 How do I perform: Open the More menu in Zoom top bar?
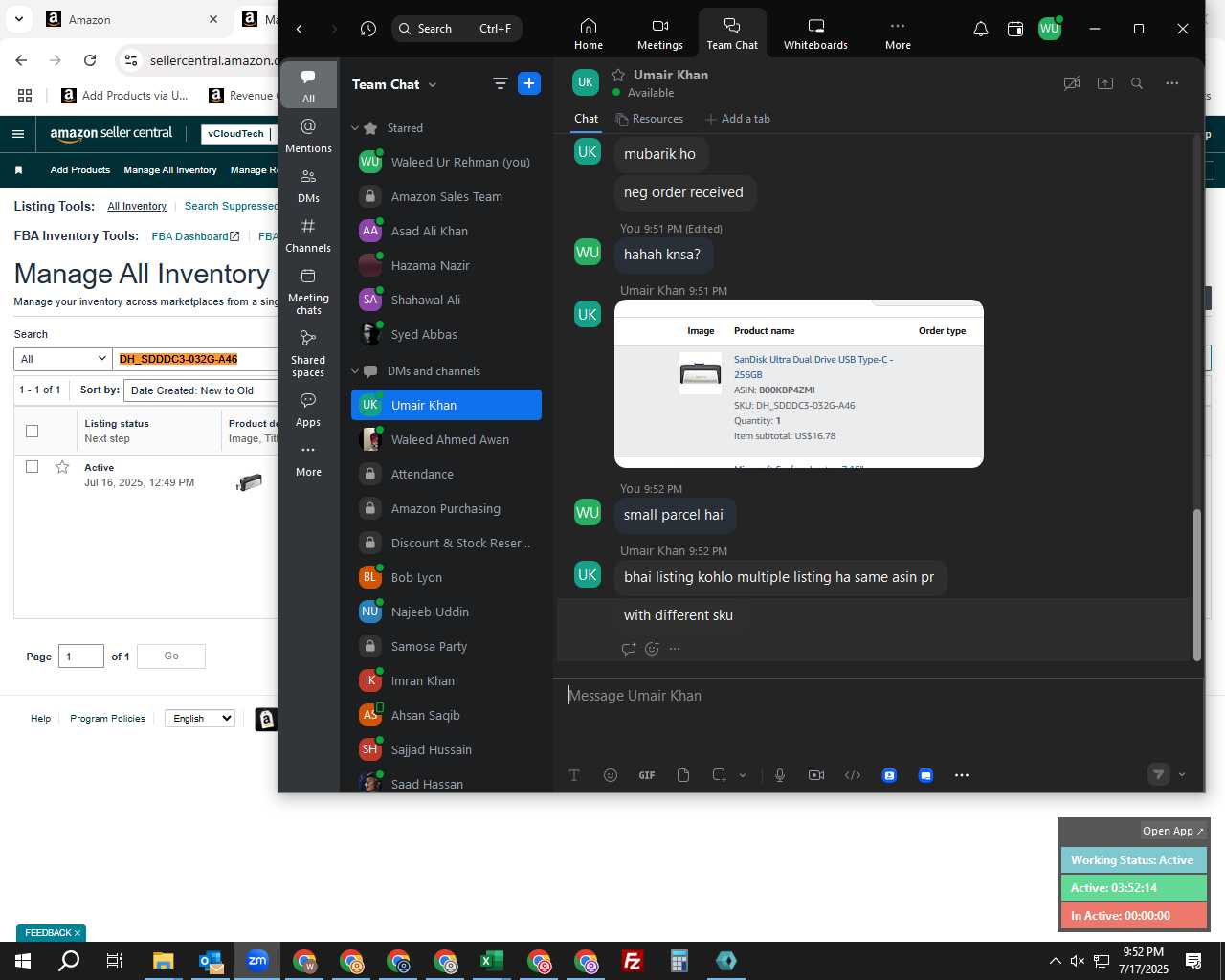coord(898,33)
